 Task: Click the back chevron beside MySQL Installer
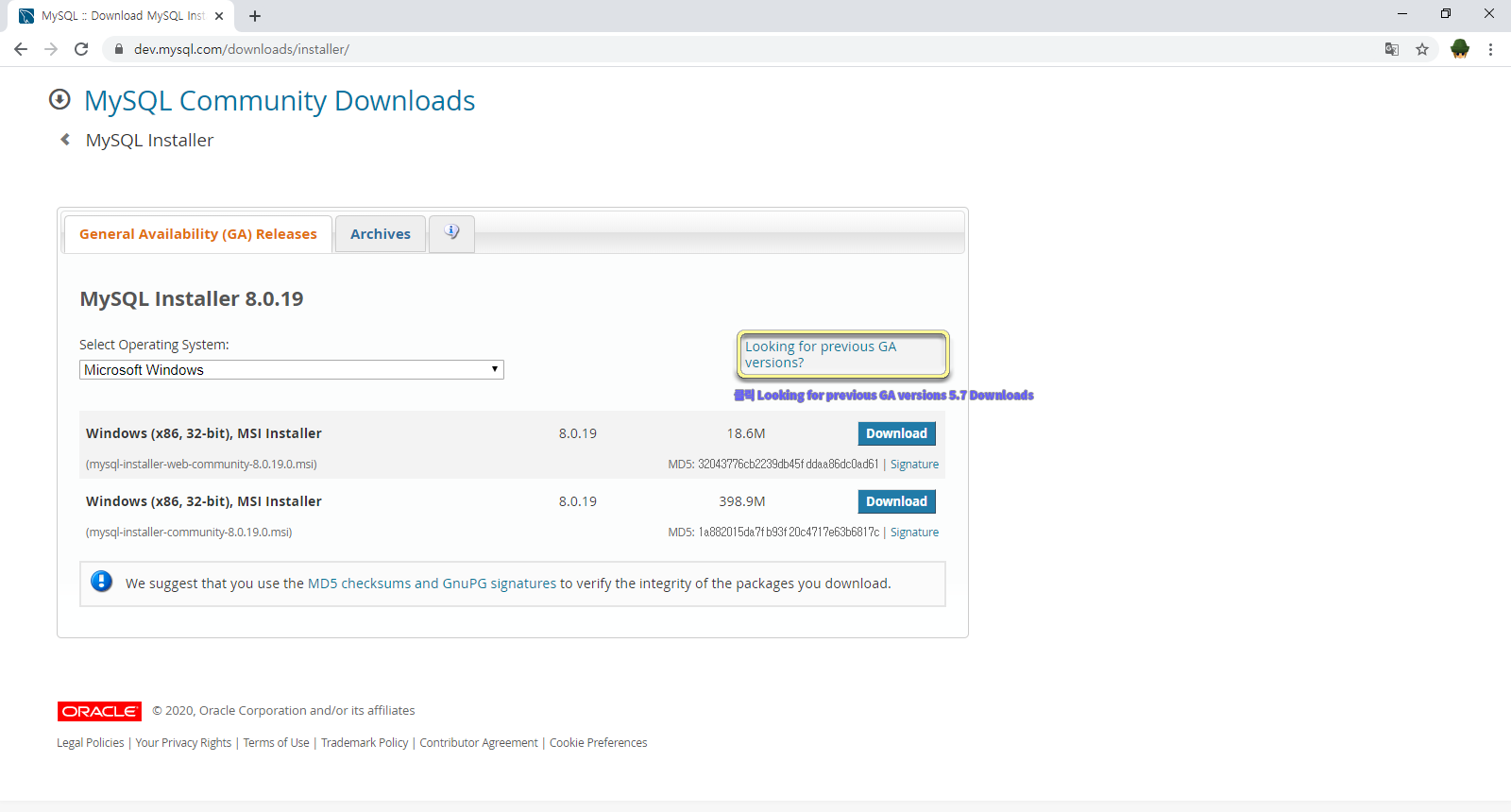click(x=65, y=140)
